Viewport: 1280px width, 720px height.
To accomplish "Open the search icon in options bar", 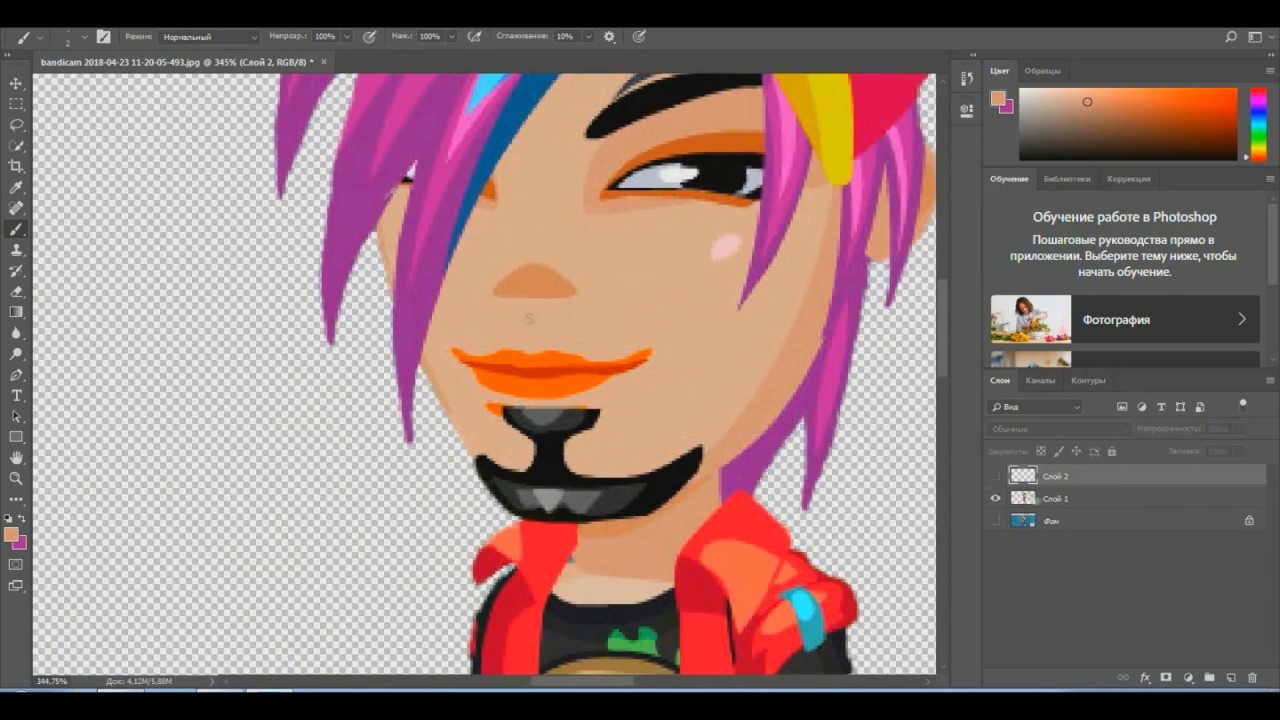I will tap(1231, 36).
